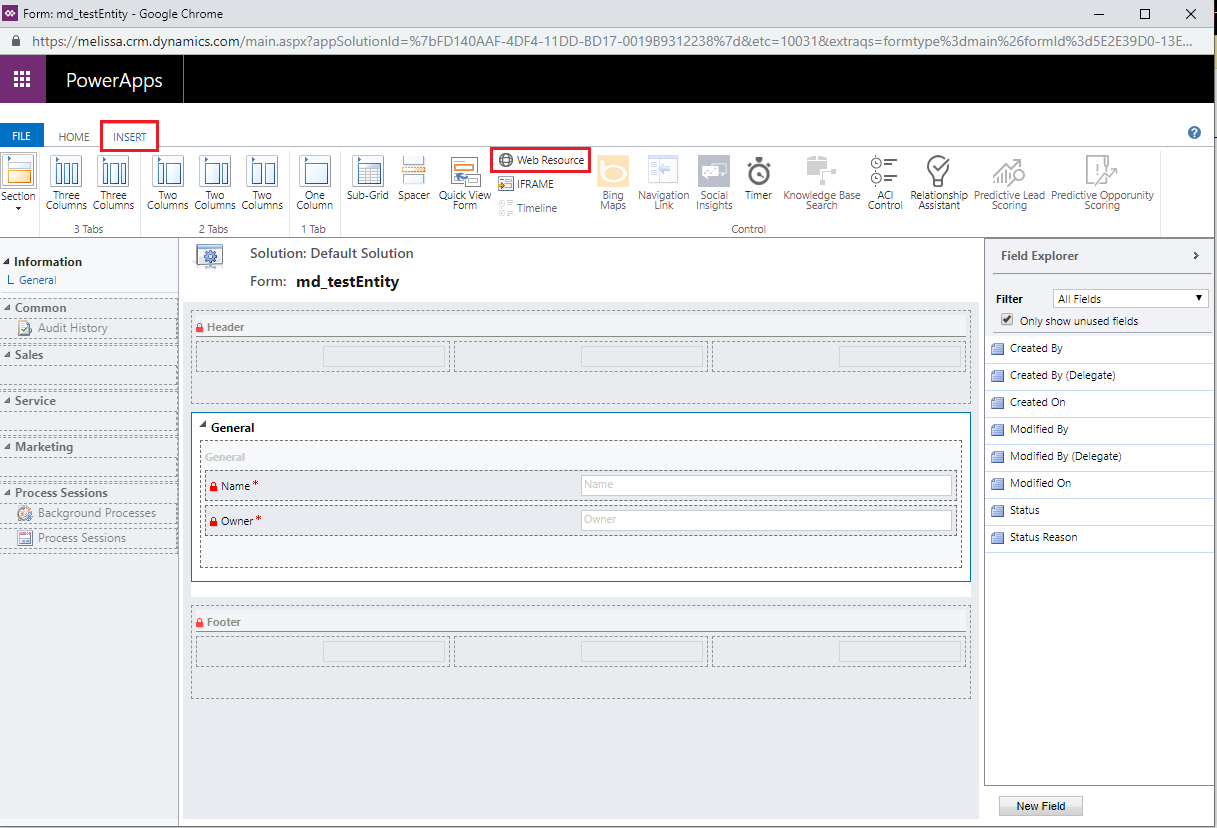Image resolution: width=1217 pixels, height=828 pixels.
Task: Insert a Timer control
Action: 759,179
